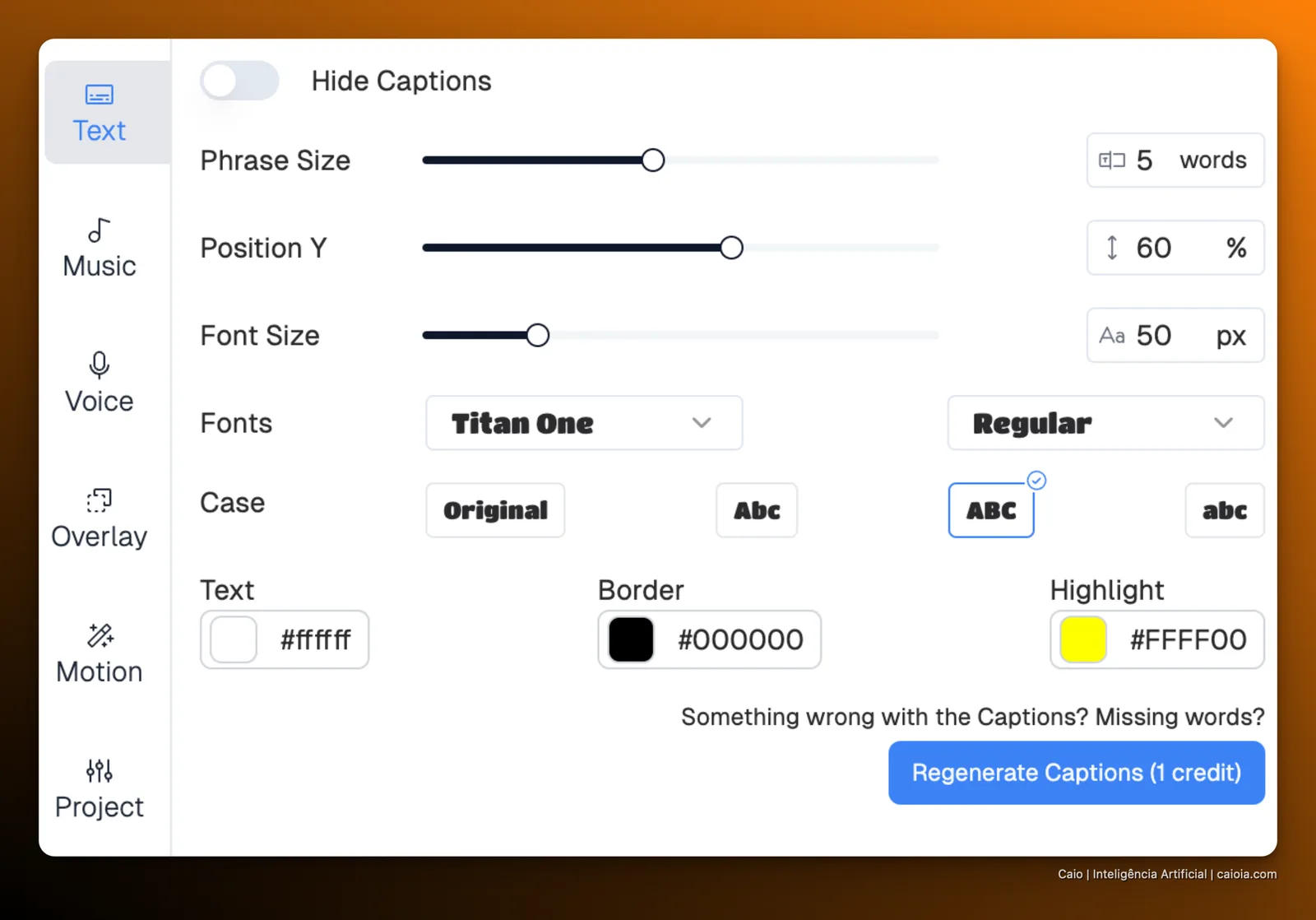Open the Music tab note icon
This screenshot has width=1316, height=920.
coord(99,230)
